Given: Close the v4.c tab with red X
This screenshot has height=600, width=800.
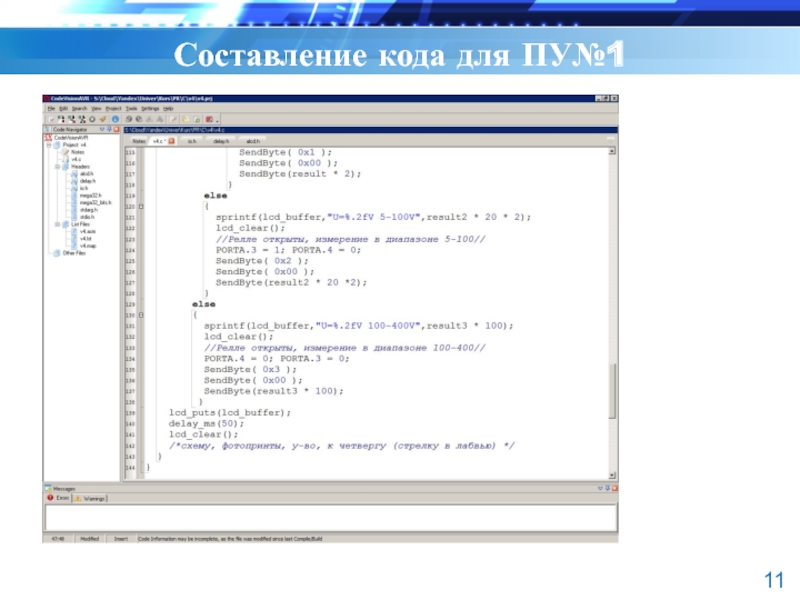Looking at the screenshot, I should point(171,141).
